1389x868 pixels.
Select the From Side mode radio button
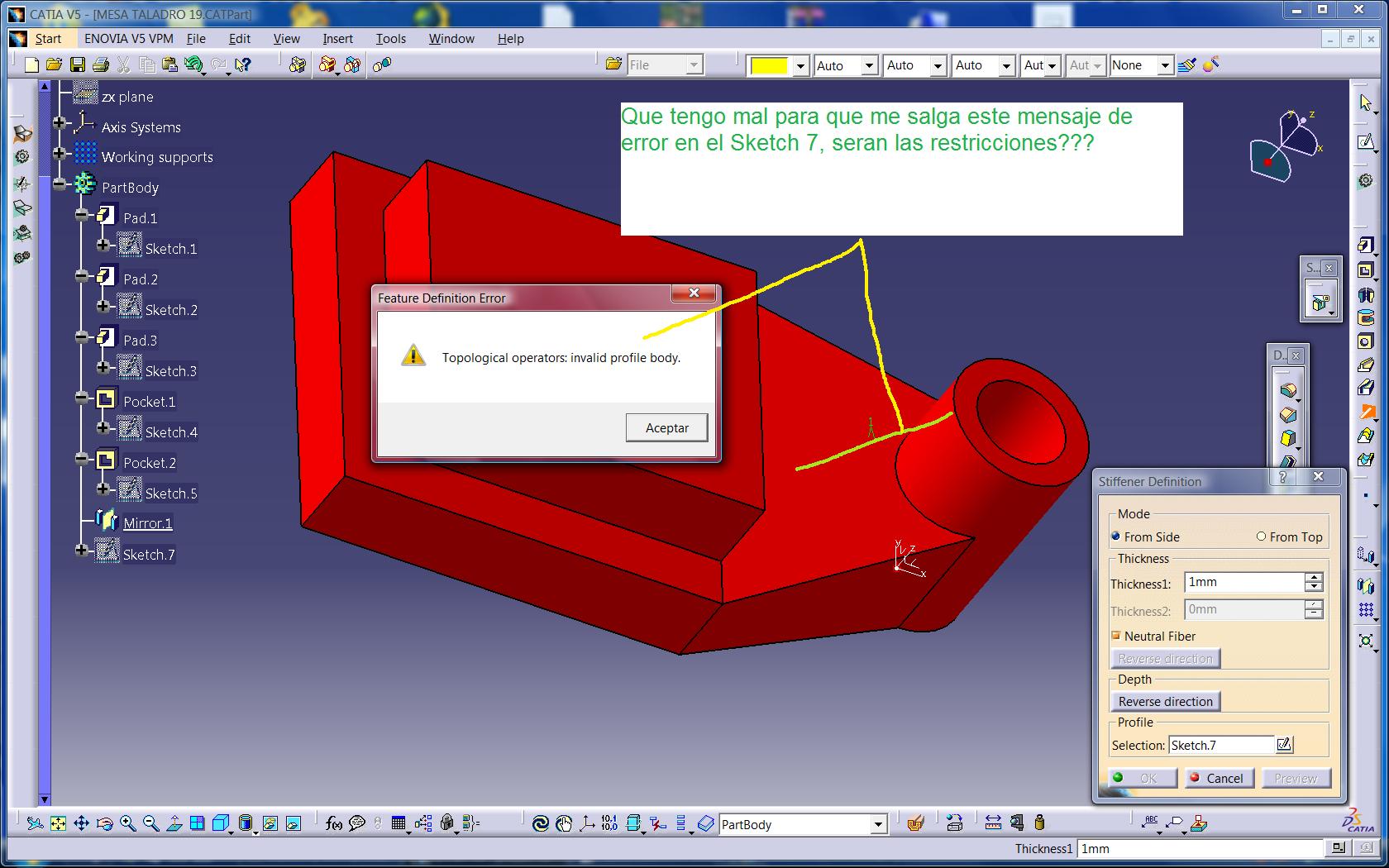tap(1115, 537)
